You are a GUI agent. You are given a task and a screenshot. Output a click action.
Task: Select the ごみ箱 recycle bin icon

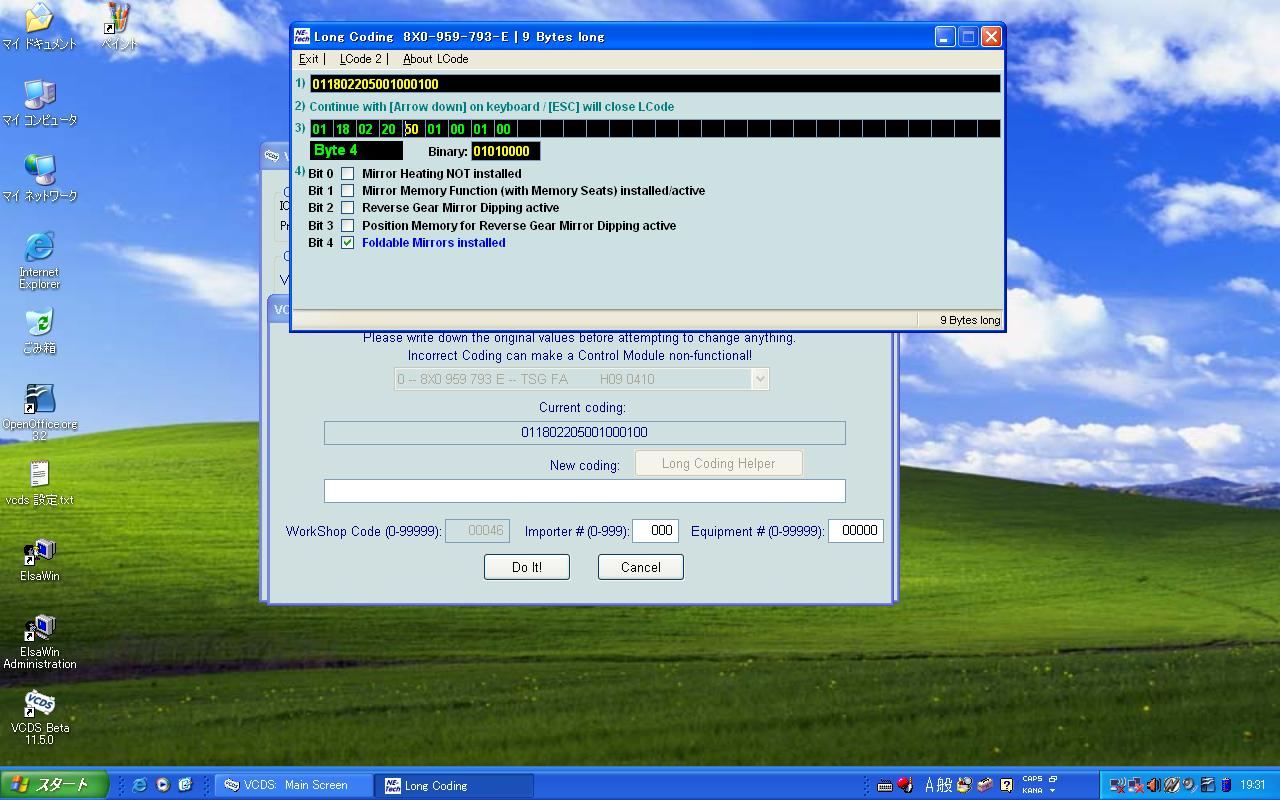coord(39,330)
